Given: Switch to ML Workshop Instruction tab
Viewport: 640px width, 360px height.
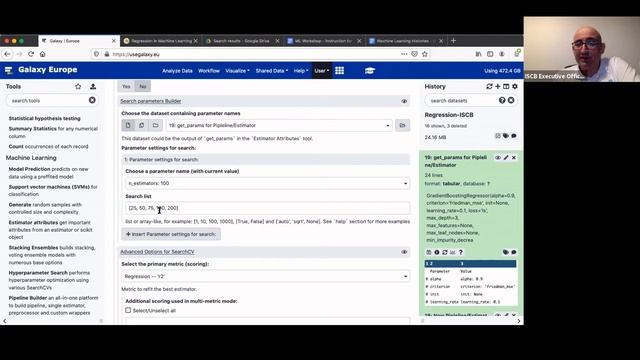Looking at the screenshot, I should point(323,41).
